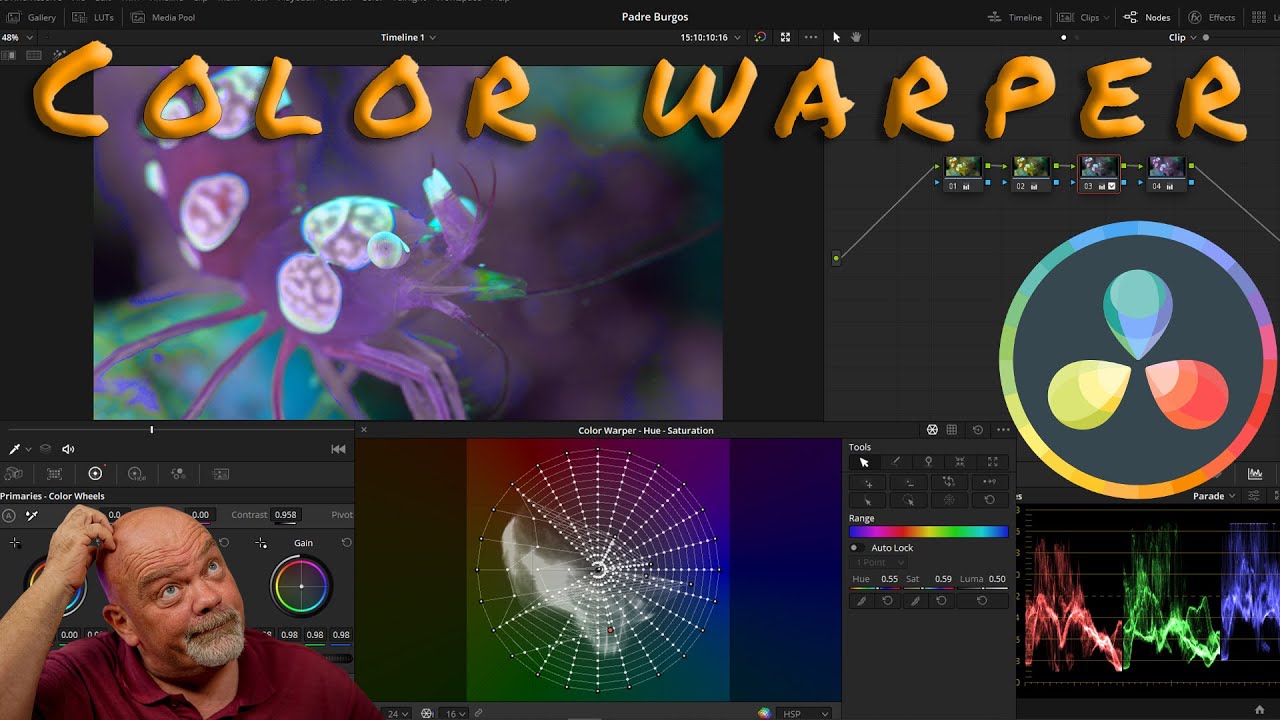Choose the Select arrow tool in Tools

[x=865, y=462]
